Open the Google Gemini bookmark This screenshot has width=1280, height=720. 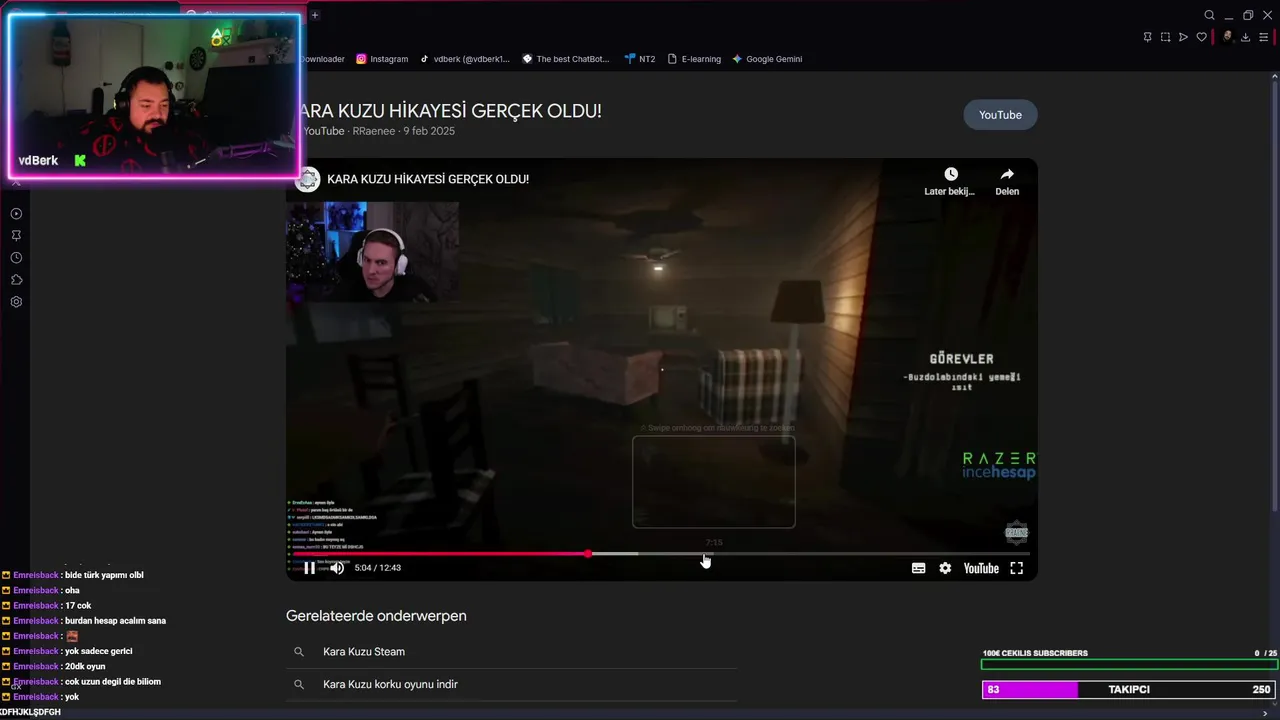[767, 59]
